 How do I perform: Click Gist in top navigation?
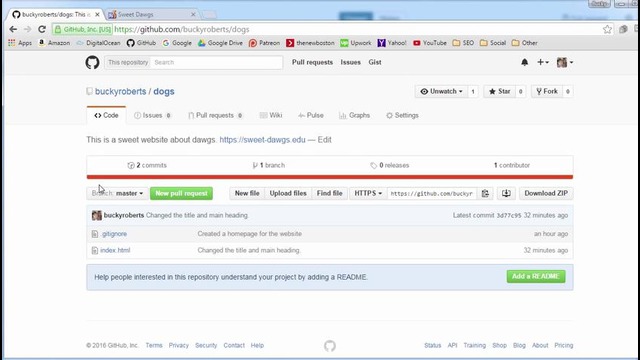(x=375, y=62)
